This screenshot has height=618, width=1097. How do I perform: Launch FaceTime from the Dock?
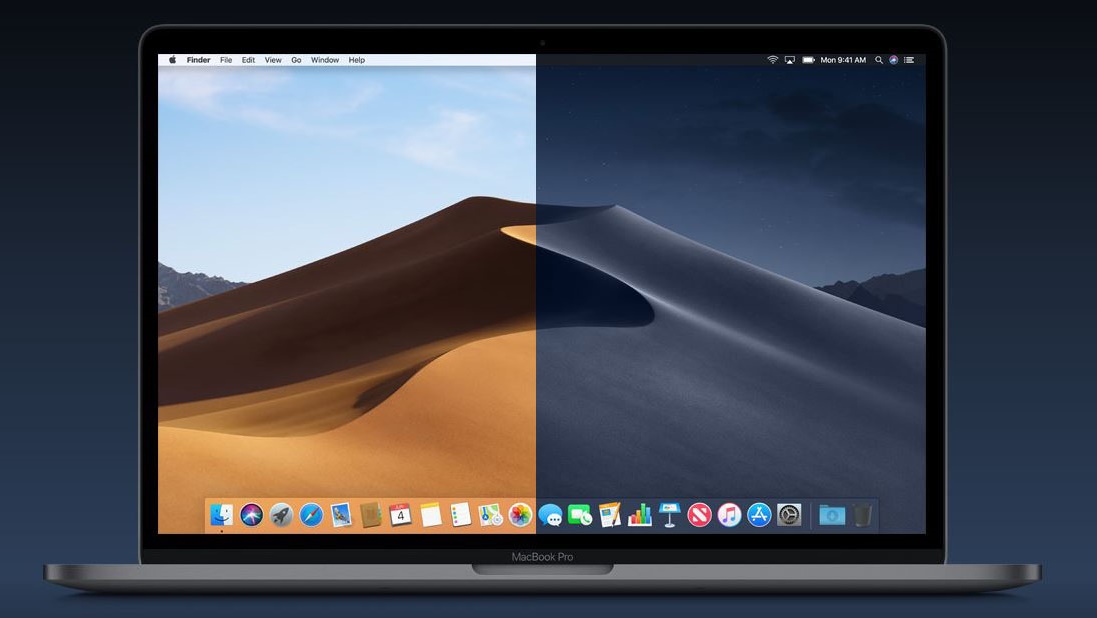(x=580, y=515)
